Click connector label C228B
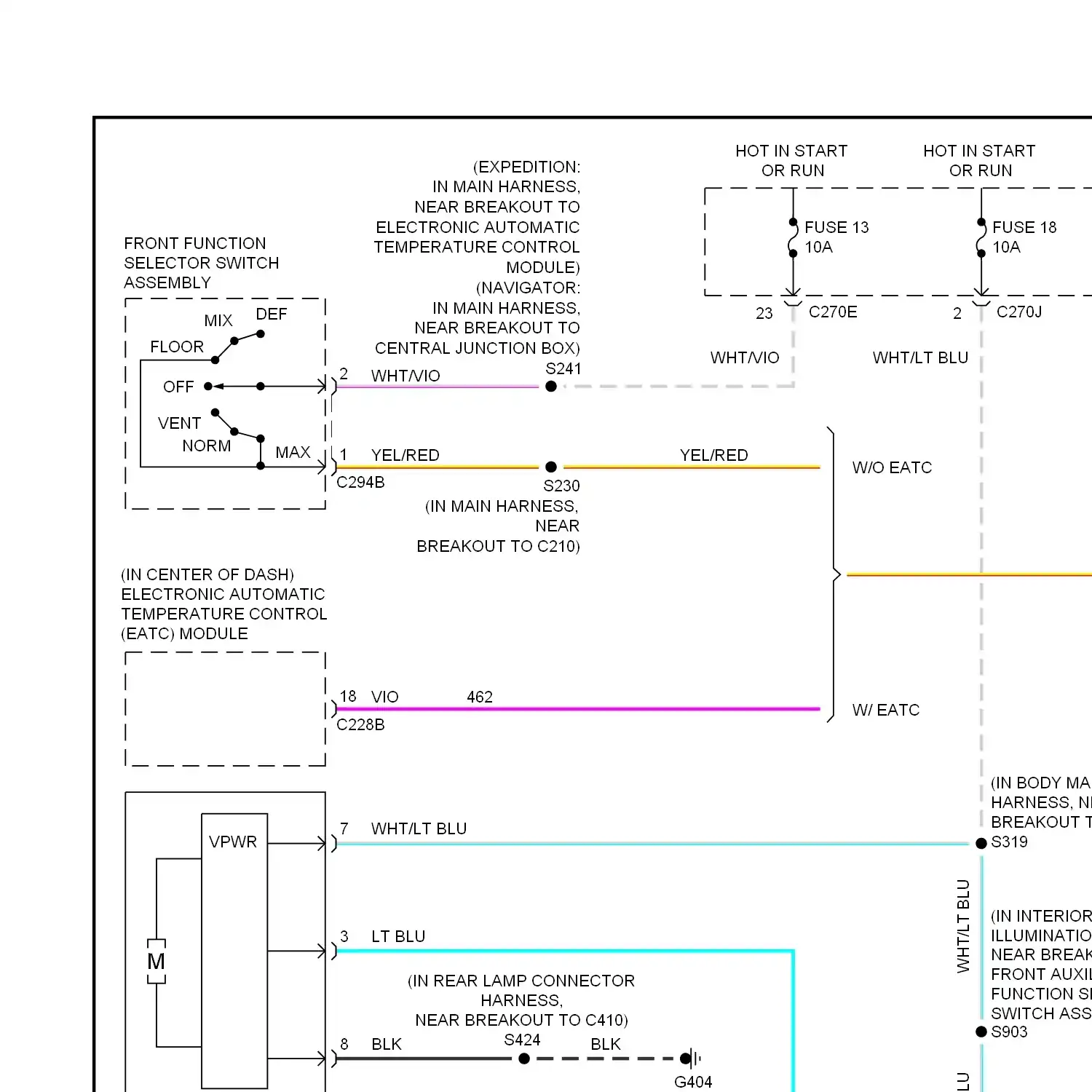The image size is (1092, 1092). pos(360,724)
